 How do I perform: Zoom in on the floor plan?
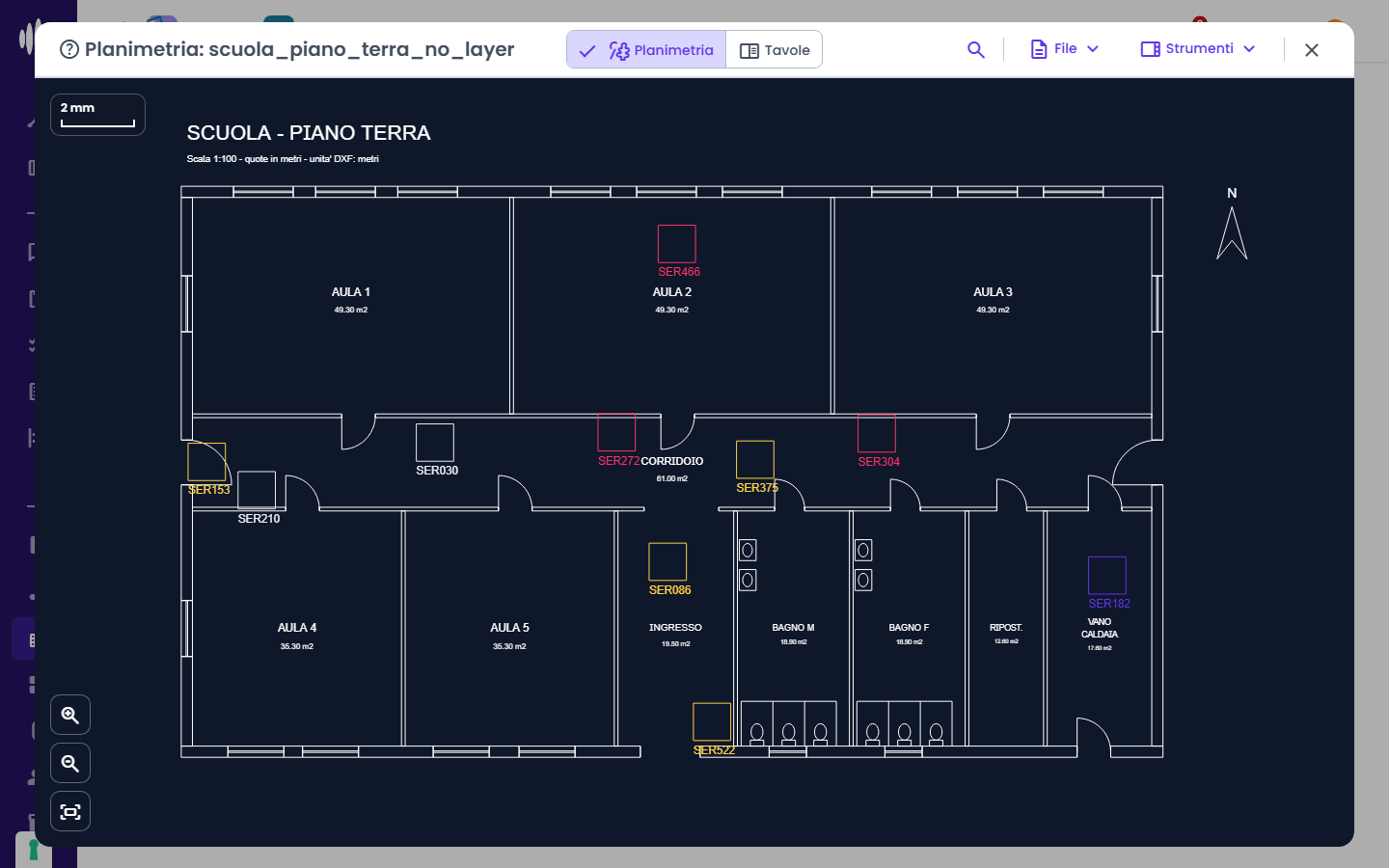click(x=70, y=715)
